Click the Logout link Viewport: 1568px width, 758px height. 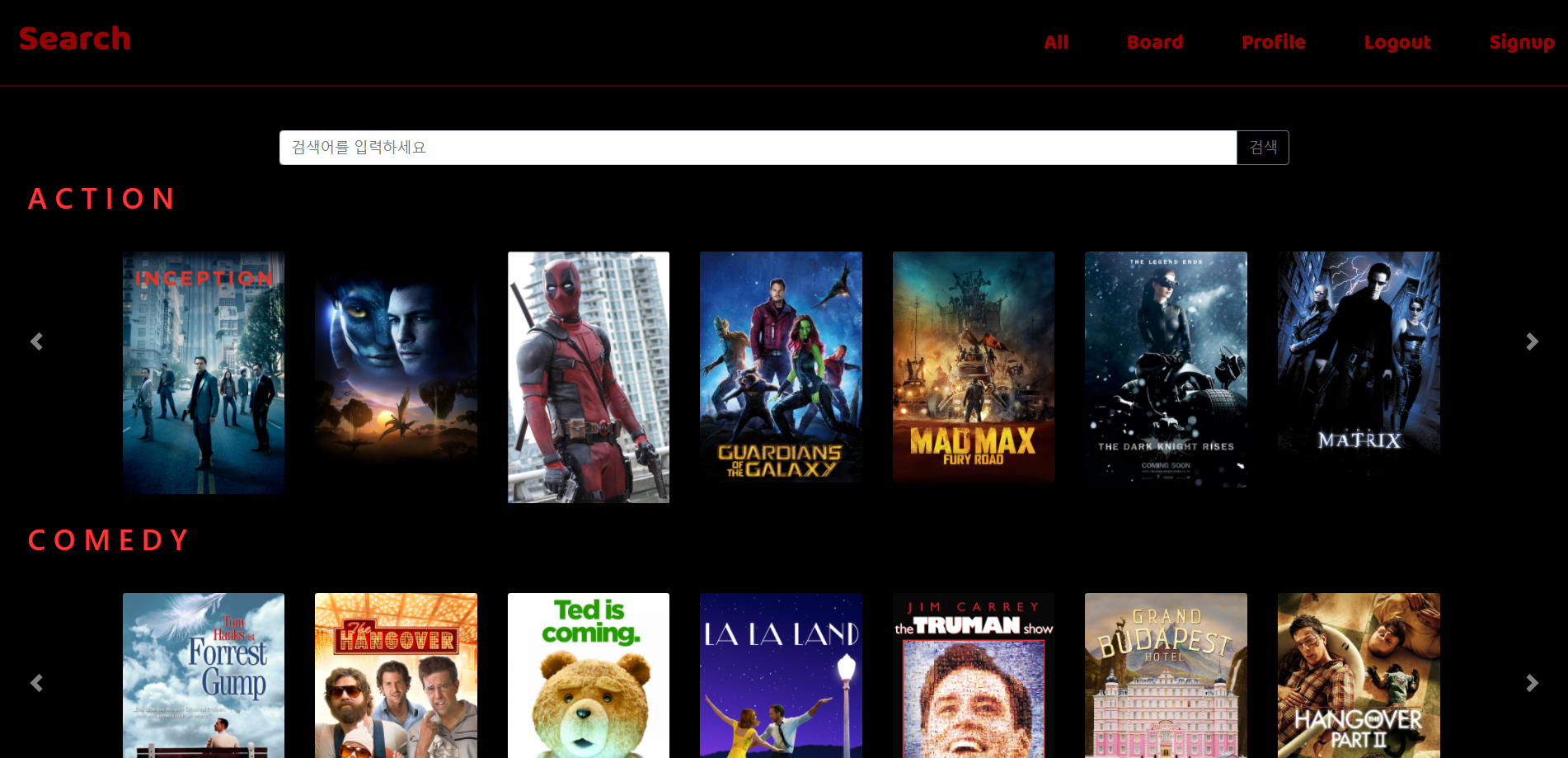(x=1397, y=42)
